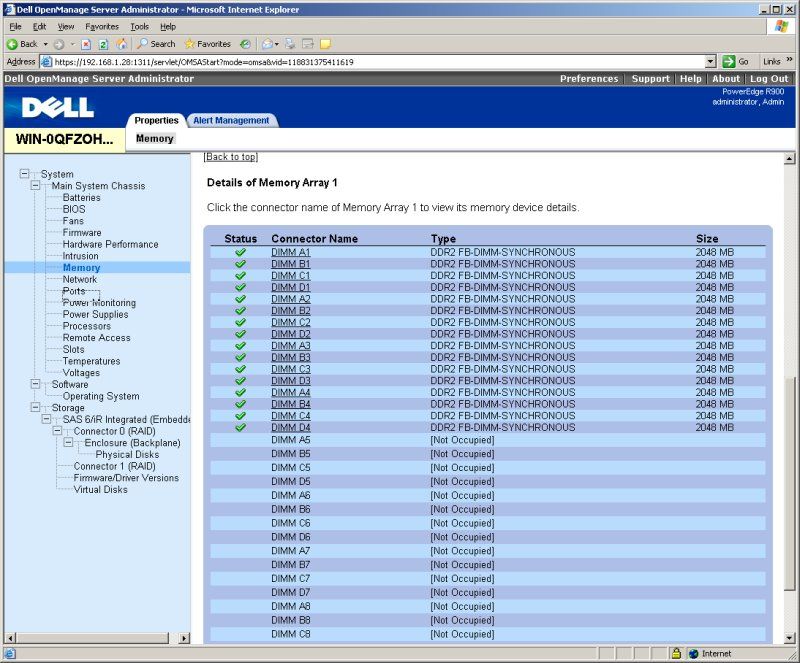Click the security lock icon in status bar
The width and height of the screenshot is (800, 663).
[x=677, y=653]
